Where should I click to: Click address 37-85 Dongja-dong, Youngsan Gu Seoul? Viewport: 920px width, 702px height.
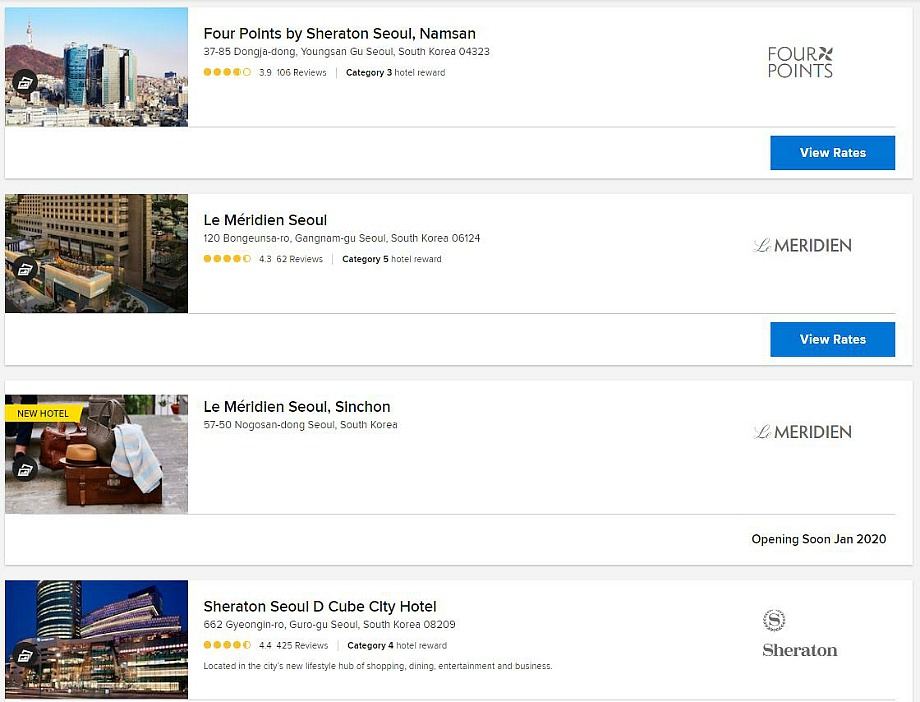(x=347, y=52)
